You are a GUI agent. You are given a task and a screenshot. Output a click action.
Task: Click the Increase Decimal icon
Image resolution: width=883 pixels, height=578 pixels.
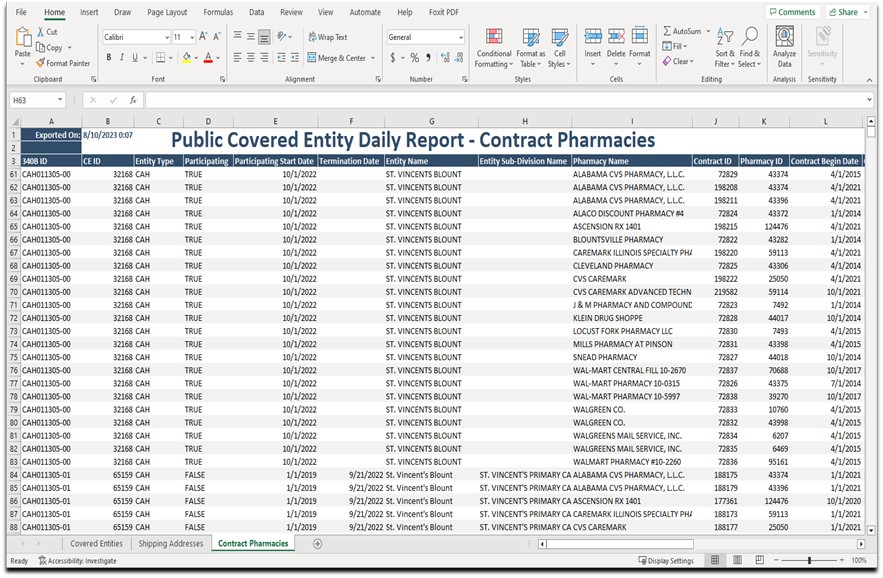(x=445, y=57)
